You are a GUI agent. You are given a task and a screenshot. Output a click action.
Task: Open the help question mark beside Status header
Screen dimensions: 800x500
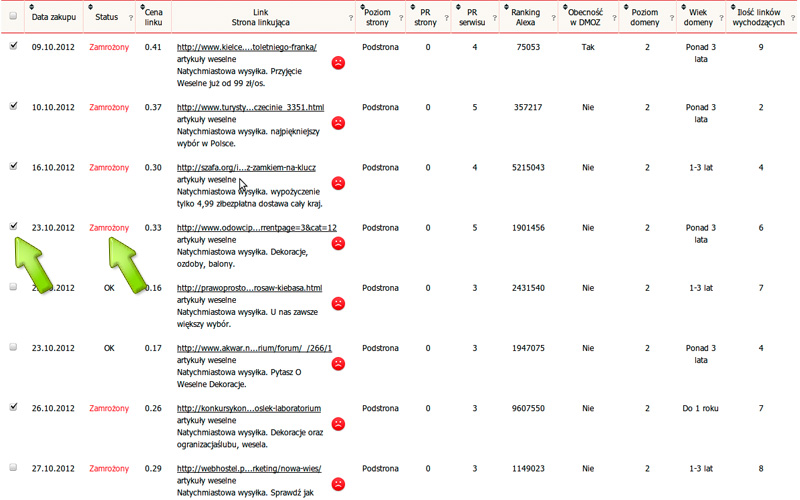(x=131, y=17)
